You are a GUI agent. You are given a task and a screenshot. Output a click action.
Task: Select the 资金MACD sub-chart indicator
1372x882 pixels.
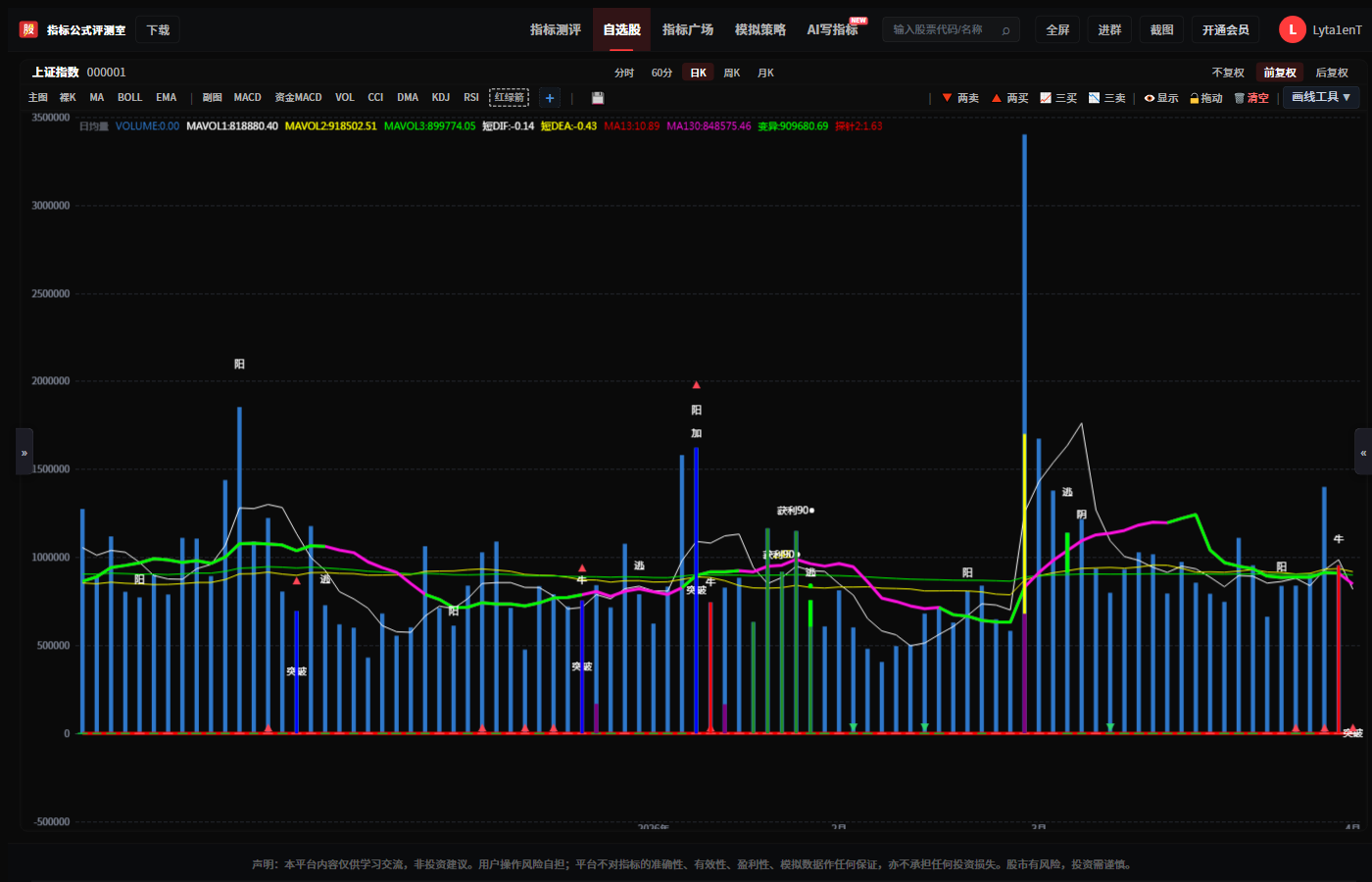298,98
